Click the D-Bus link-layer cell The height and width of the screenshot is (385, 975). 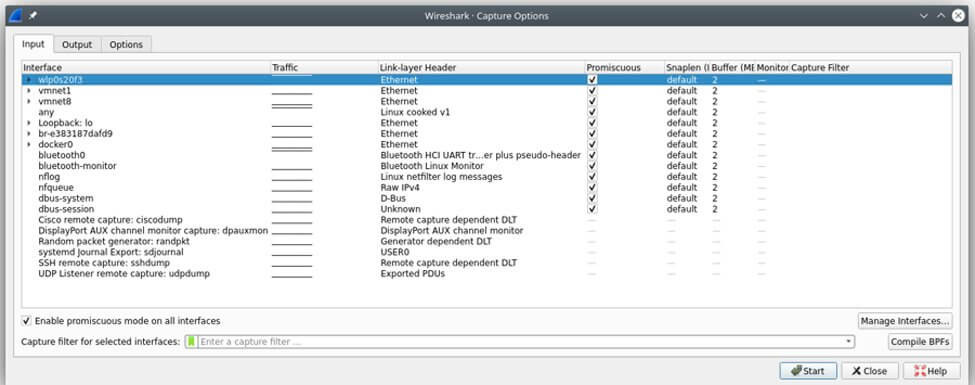(x=393, y=198)
